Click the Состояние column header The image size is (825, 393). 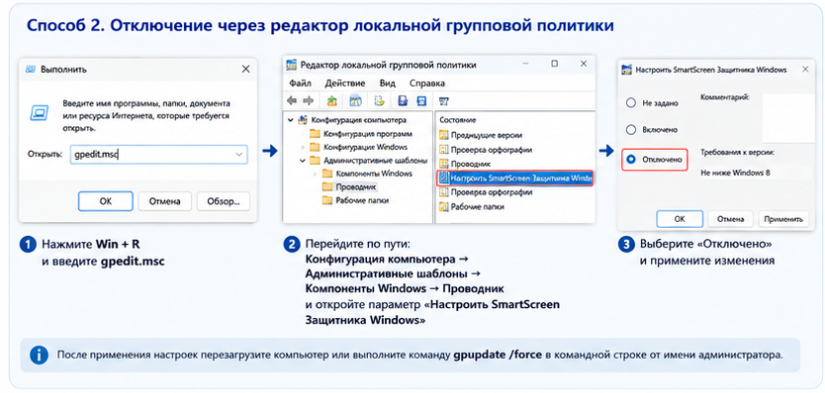tap(457, 120)
